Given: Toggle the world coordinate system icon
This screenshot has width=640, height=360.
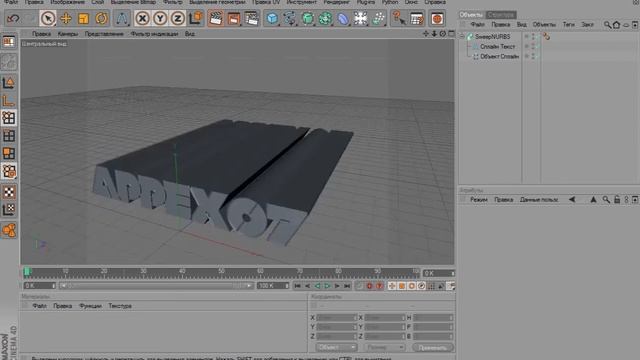Looking at the screenshot, I should click(x=196, y=18).
